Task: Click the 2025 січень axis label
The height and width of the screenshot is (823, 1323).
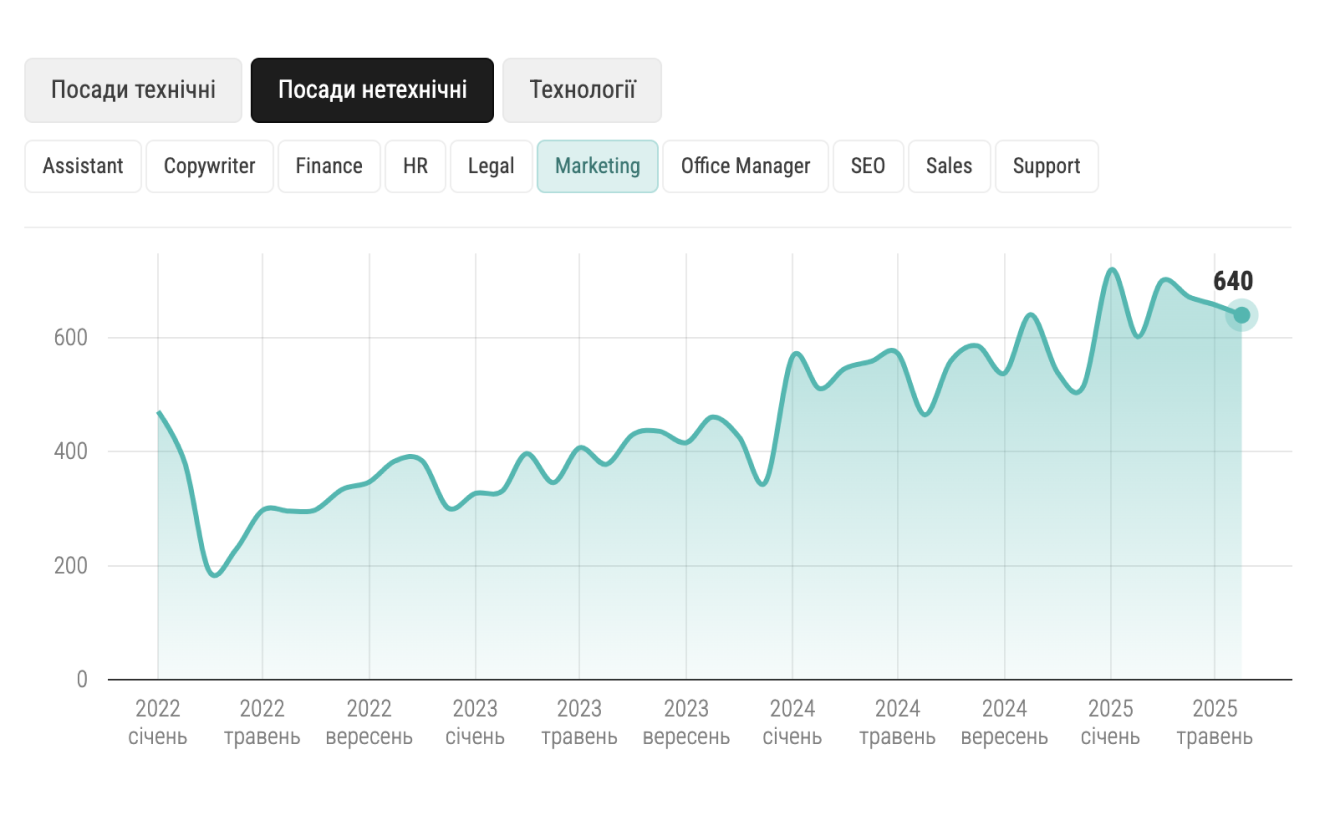Action: pos(1110,723)
